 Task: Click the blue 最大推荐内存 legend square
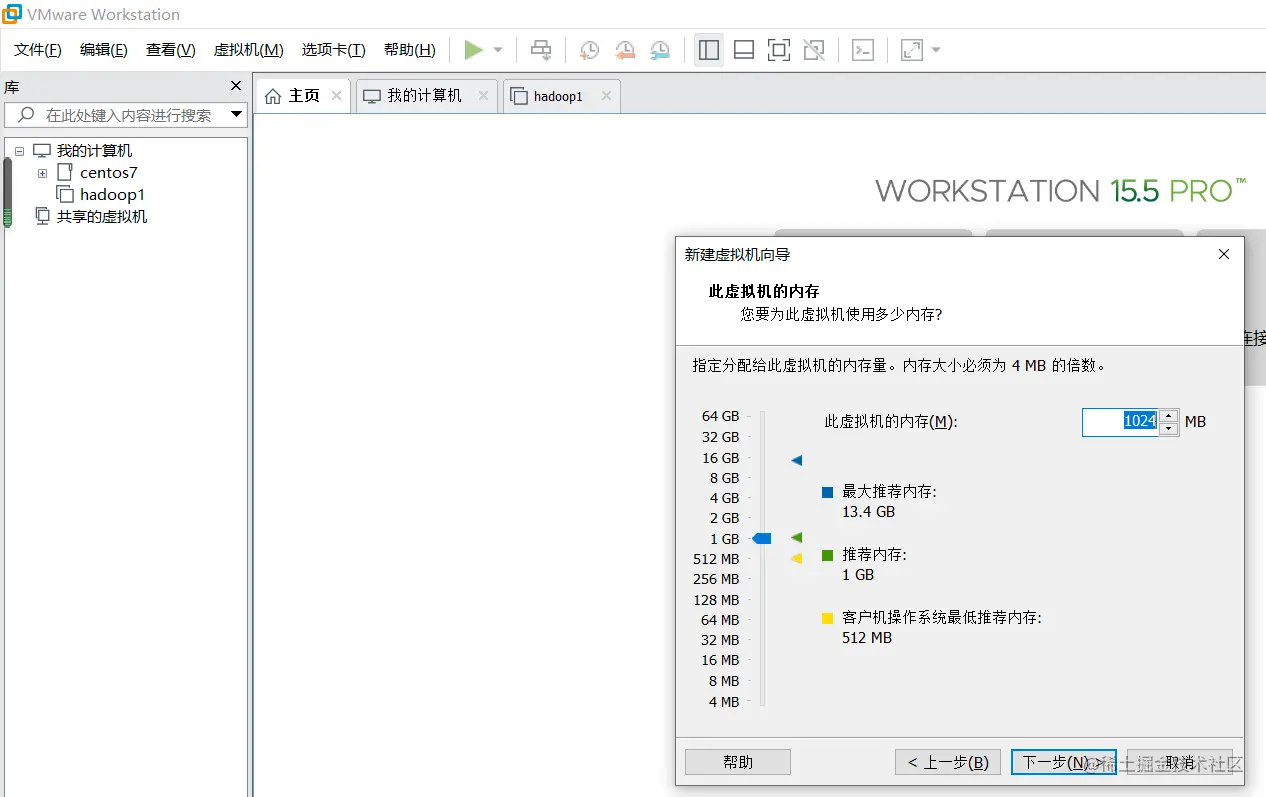coord(828,492)
